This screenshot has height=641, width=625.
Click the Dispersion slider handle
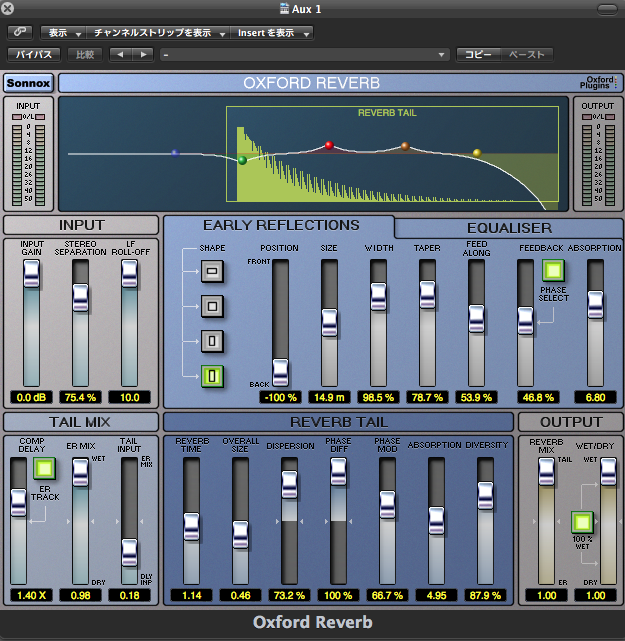(289, 484)
